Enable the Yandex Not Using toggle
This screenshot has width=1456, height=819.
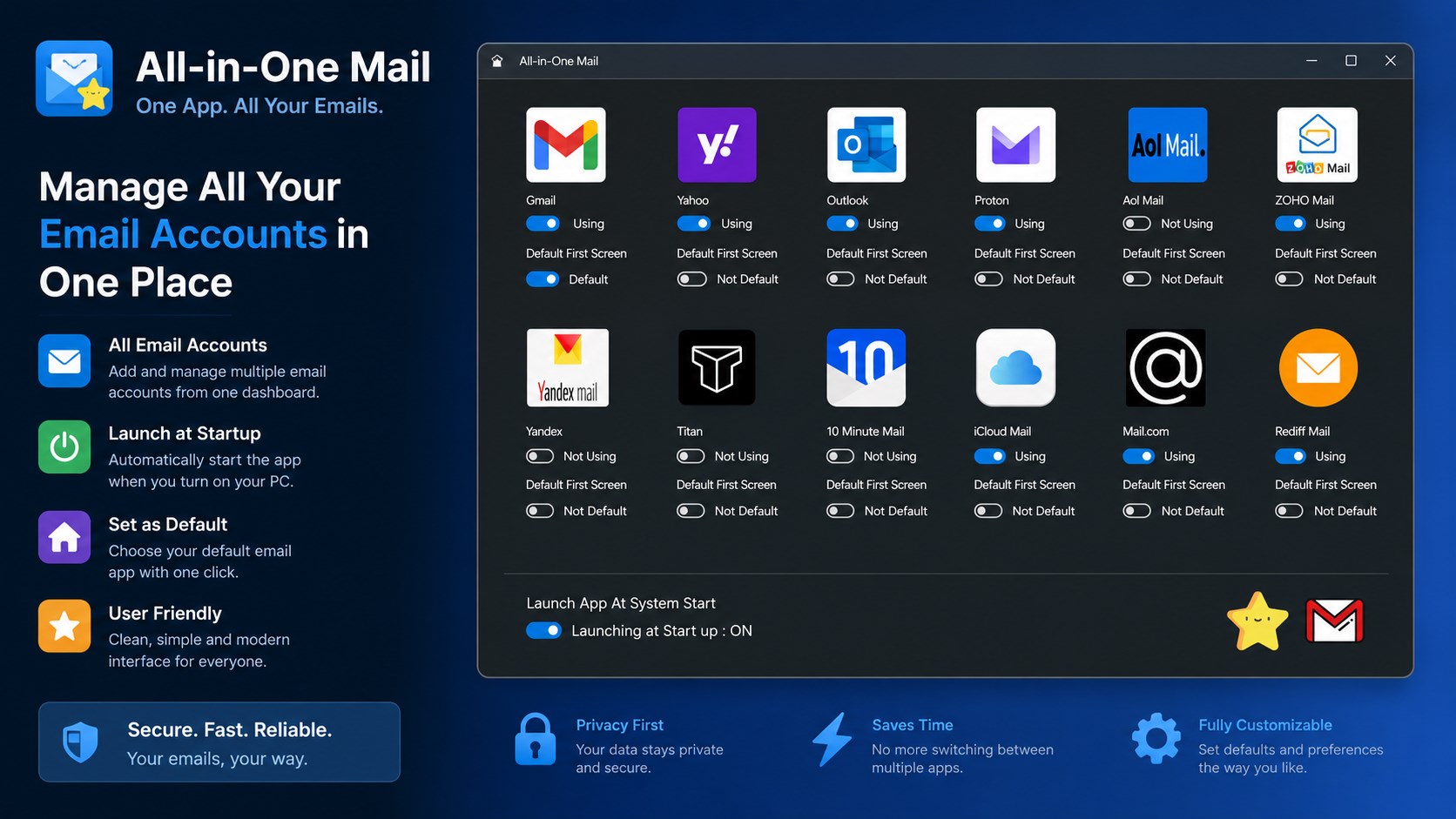pos(540,456)
